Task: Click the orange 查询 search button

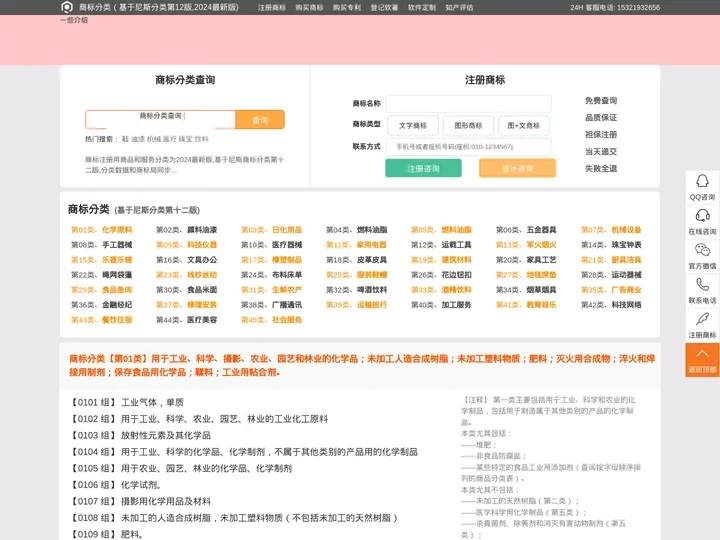Action: (260, 120)
